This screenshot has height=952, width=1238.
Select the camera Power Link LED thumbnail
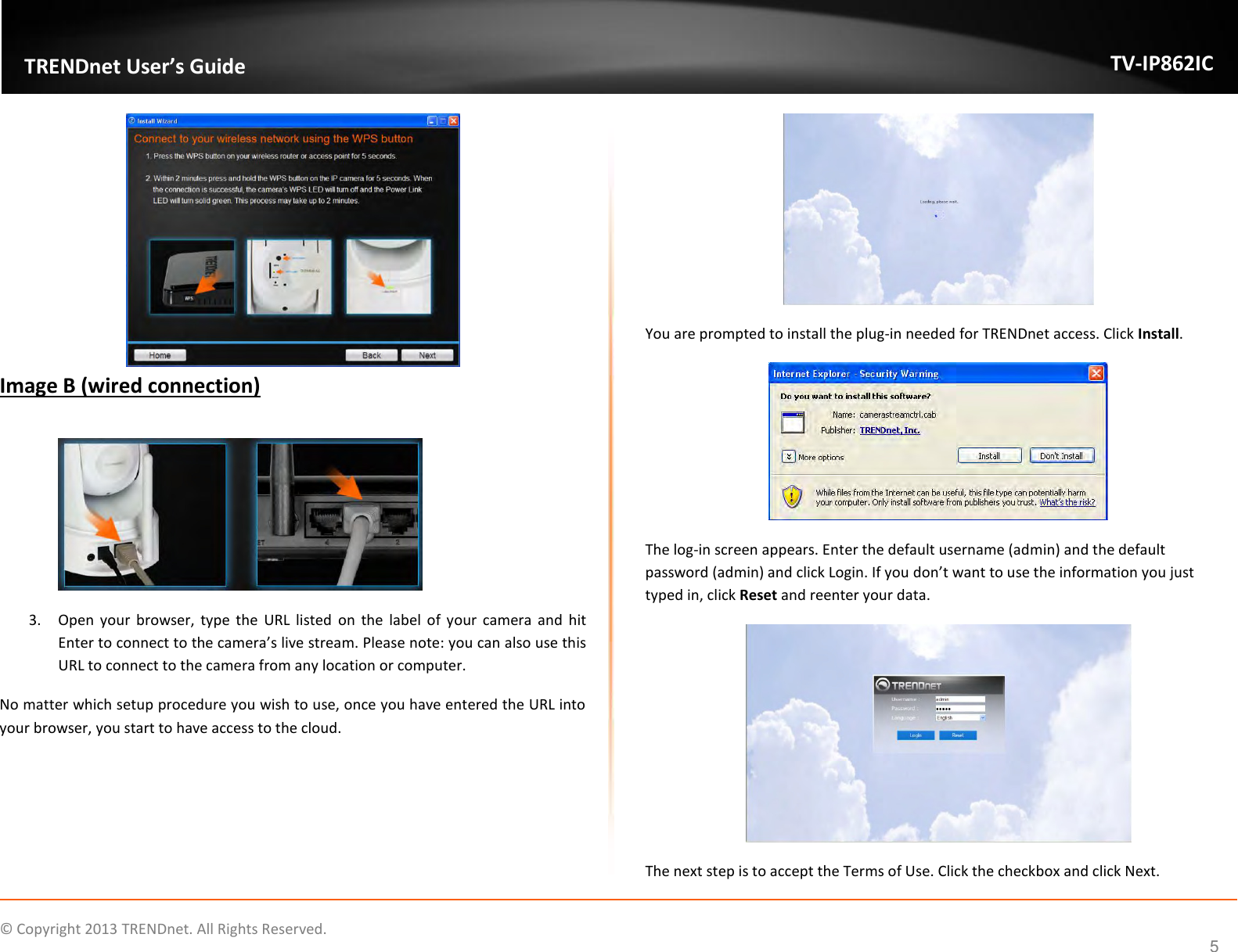point(389,277)
